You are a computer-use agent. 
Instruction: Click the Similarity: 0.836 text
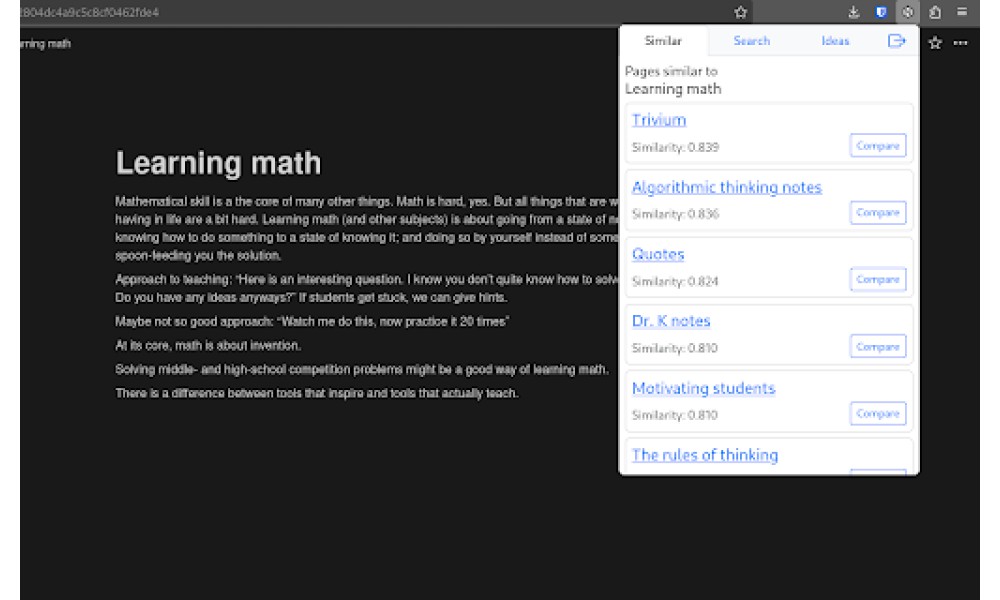point(675,214)
